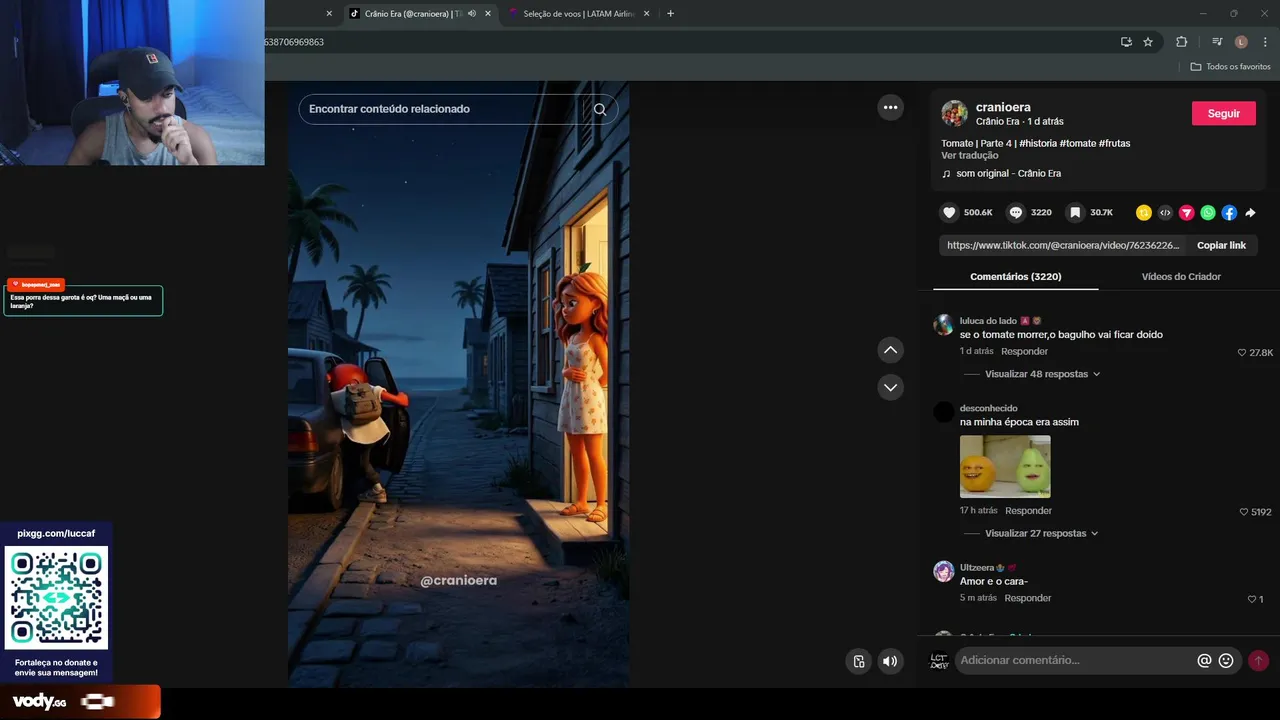
Task: Go to next video arrow
Action: pyautogui.click(x=890, y=387)
